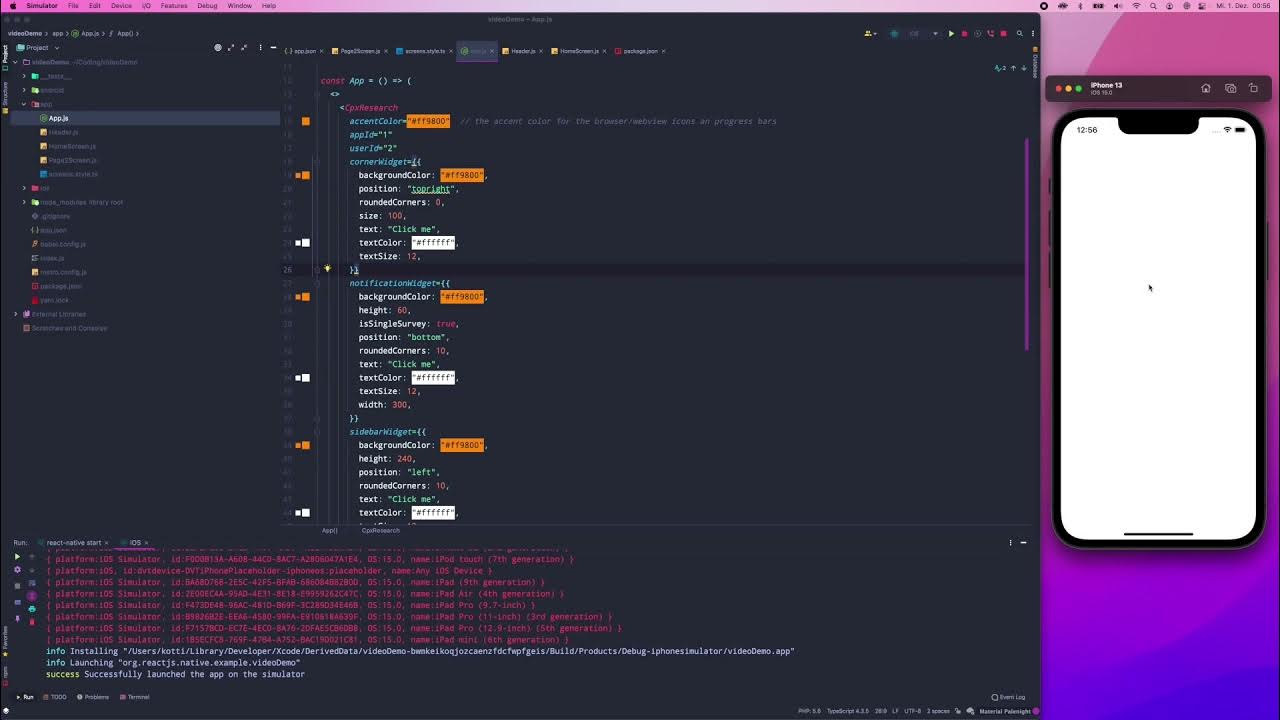The image size is (1280, 720).
Task: Click Simulator screenshot icon
Action: [1230, 88]
